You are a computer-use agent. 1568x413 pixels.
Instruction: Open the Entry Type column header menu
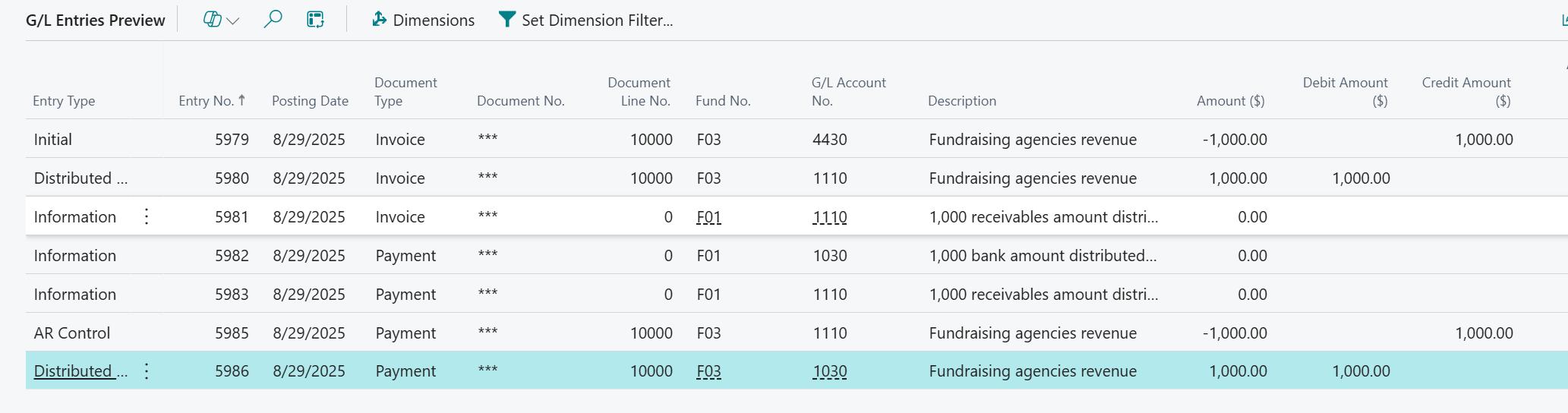pos(65,101)
